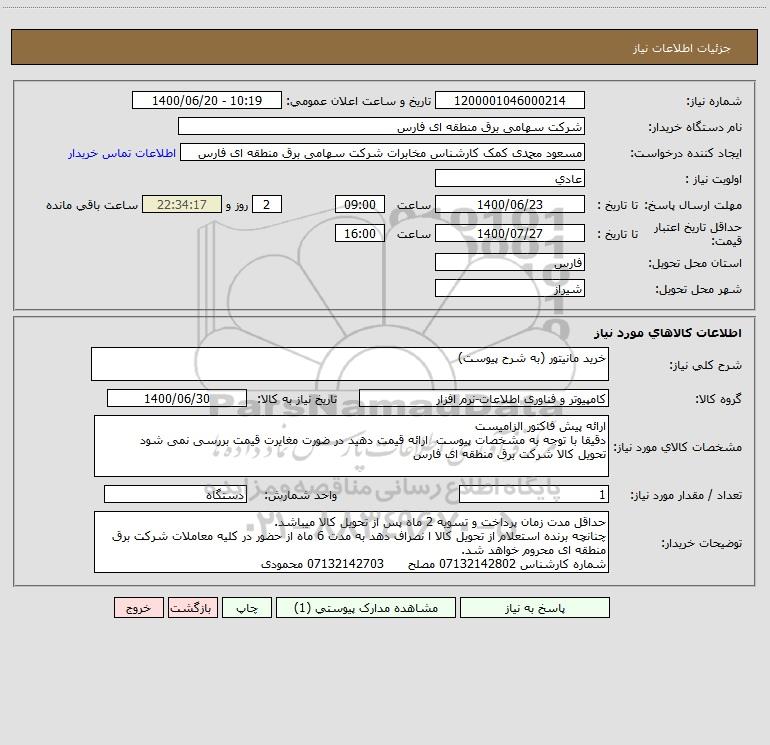Click the label حداقل تاریخ اعتبار قیمت
This screenshot has width=770, height=745.
coord(698,234)
